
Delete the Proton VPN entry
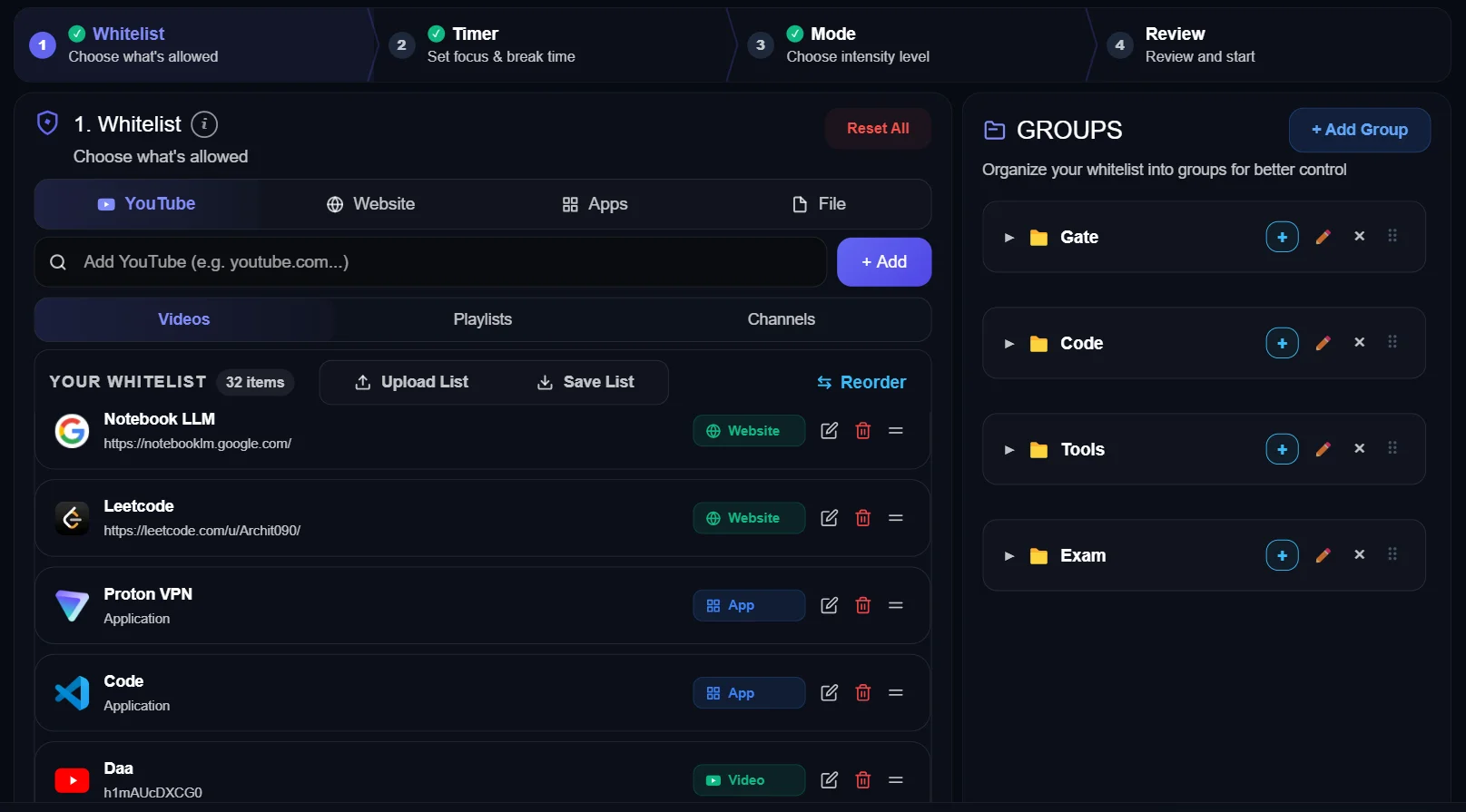(863, 605)
